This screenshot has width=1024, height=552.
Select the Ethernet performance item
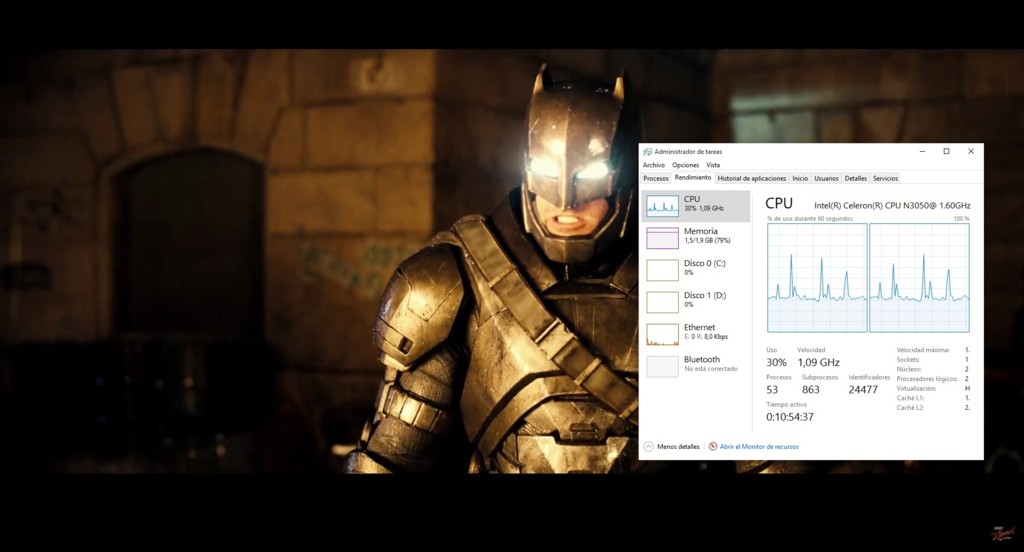coord(696,334)
